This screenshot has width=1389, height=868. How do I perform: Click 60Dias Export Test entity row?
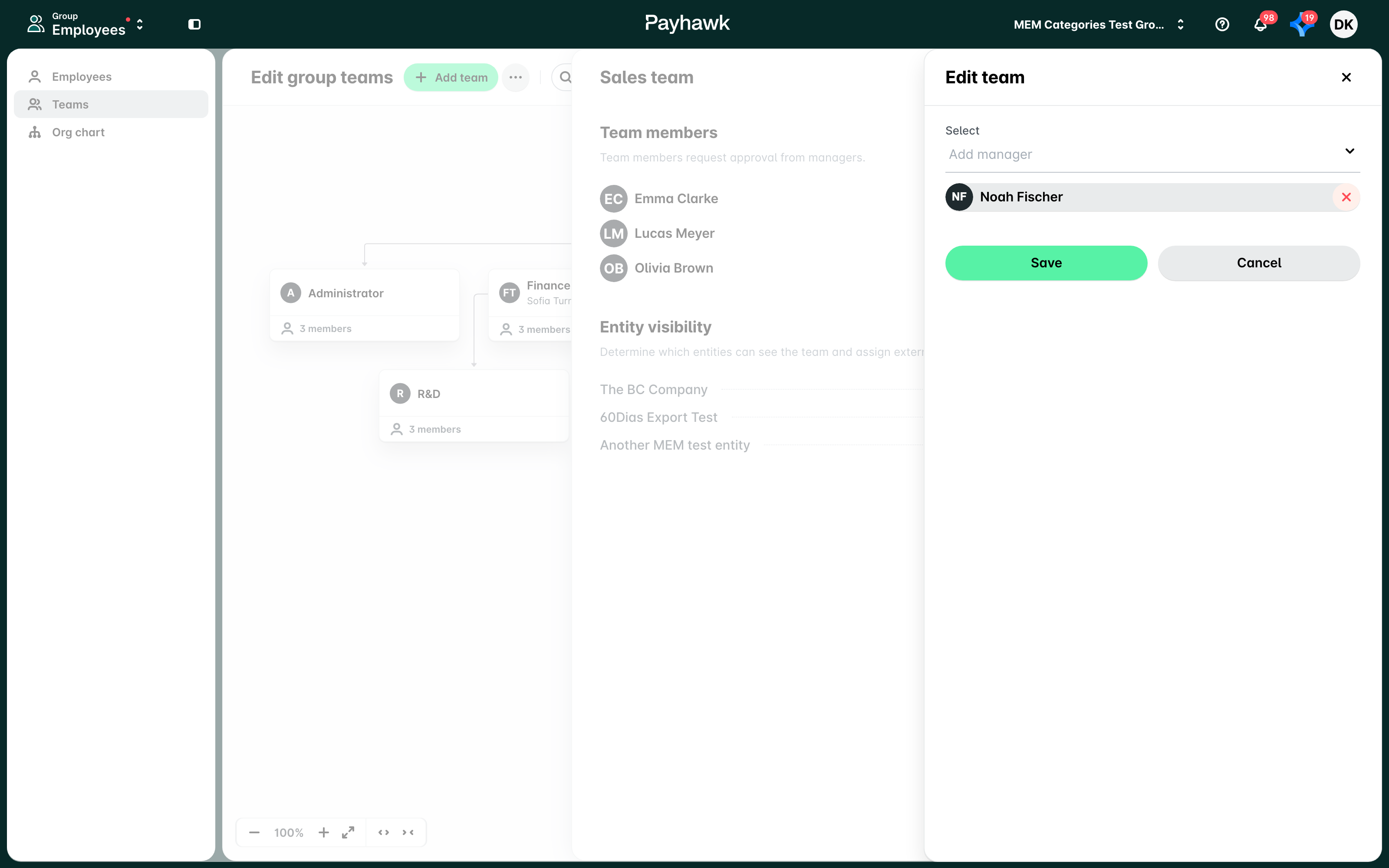[x=761, y=418]
